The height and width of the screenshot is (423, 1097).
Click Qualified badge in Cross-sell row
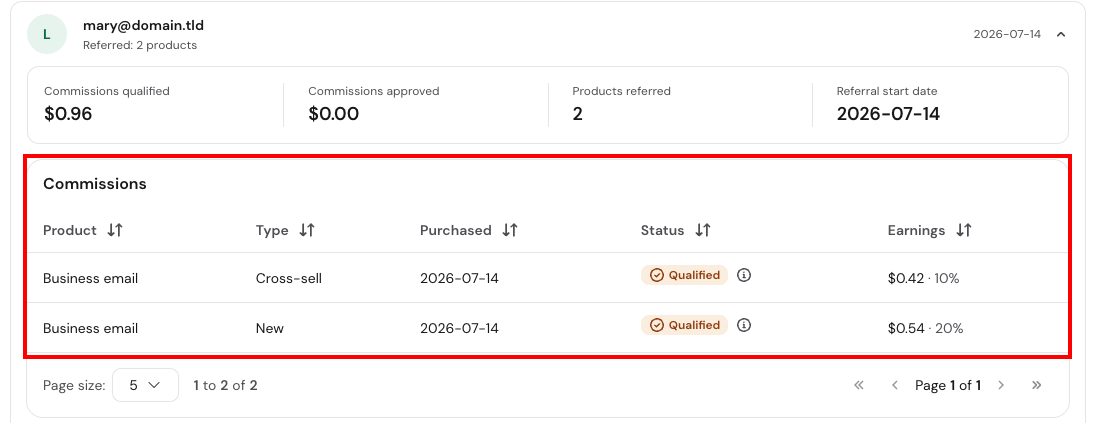pos(684,275)
